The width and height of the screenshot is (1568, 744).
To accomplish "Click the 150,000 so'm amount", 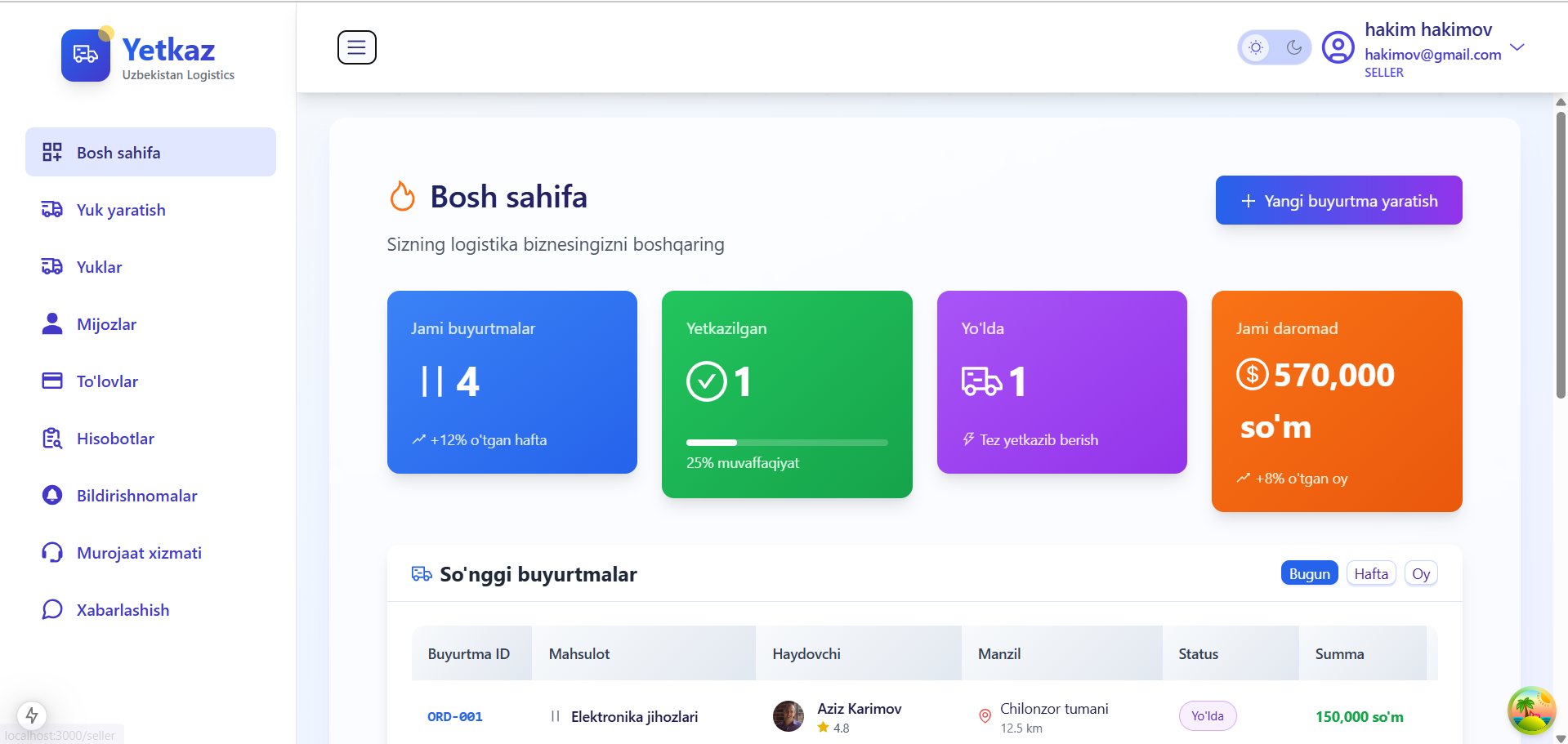I will [1360, 716].
